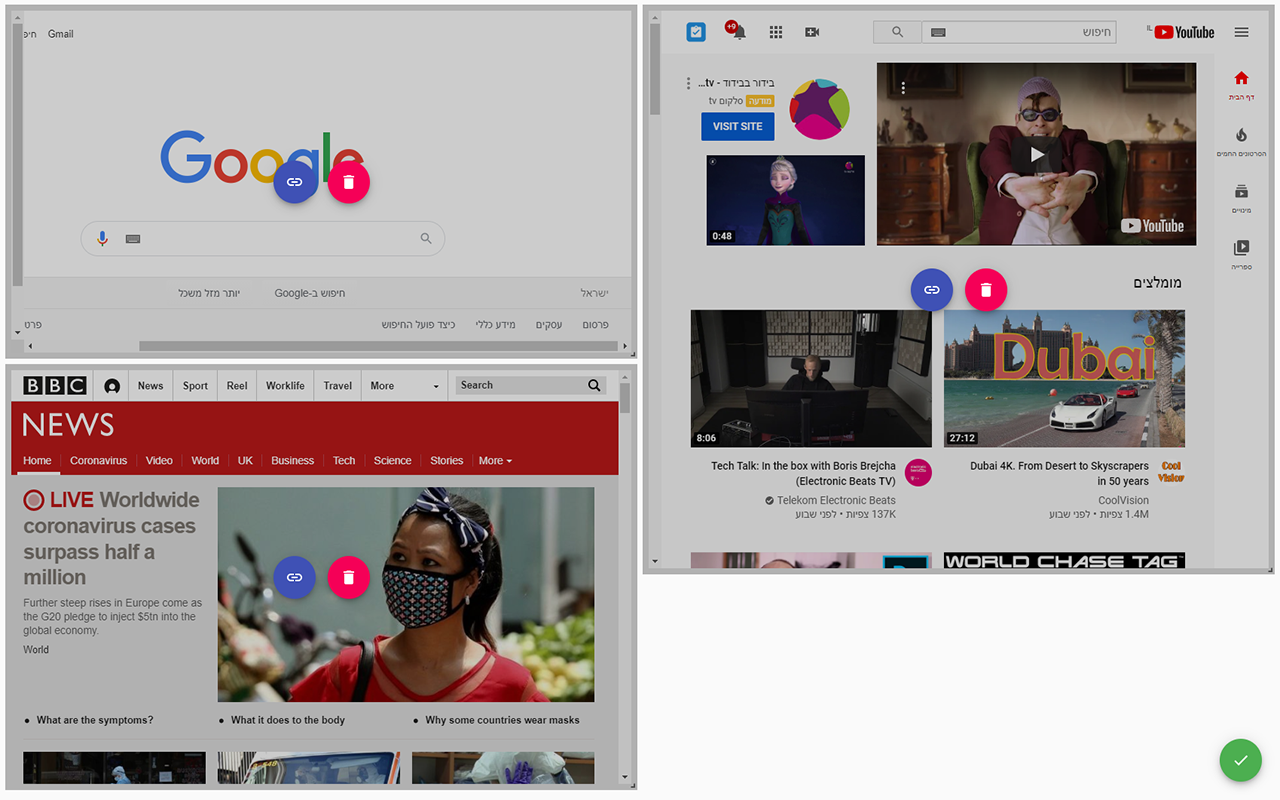Open the Google apps grid on YouTube toolbar
The height and width of the screenshot is (800, 1280).
point(775,31)
